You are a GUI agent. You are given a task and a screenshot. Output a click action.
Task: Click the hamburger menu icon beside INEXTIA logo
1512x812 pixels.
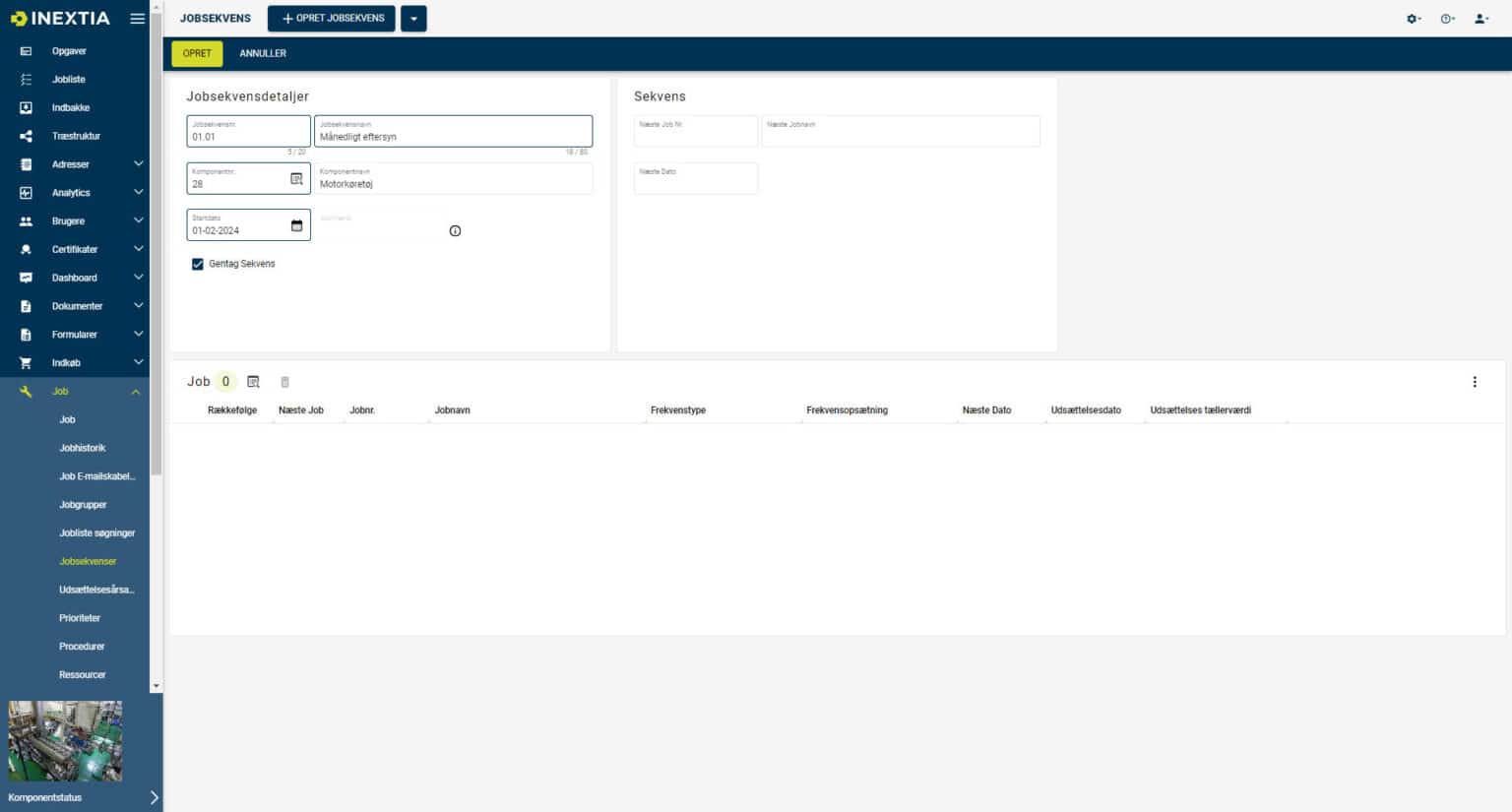[138, 19]
